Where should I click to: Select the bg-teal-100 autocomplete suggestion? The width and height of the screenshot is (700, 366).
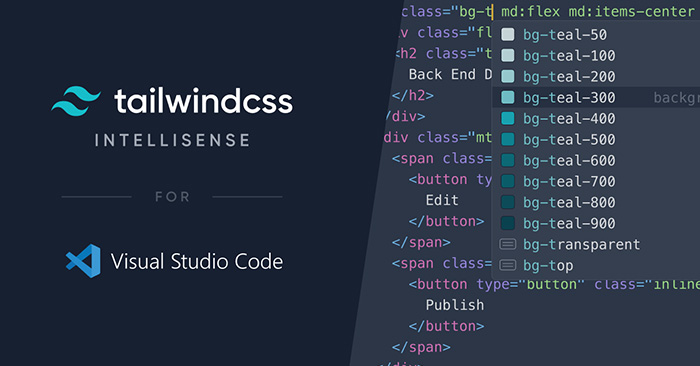[596, 55]
